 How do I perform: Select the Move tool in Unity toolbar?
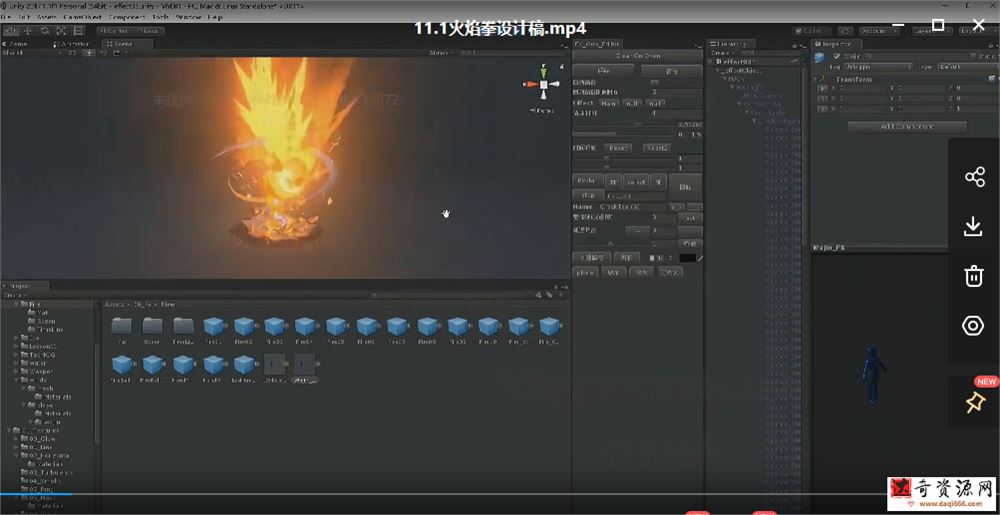(x=27, y=31)
